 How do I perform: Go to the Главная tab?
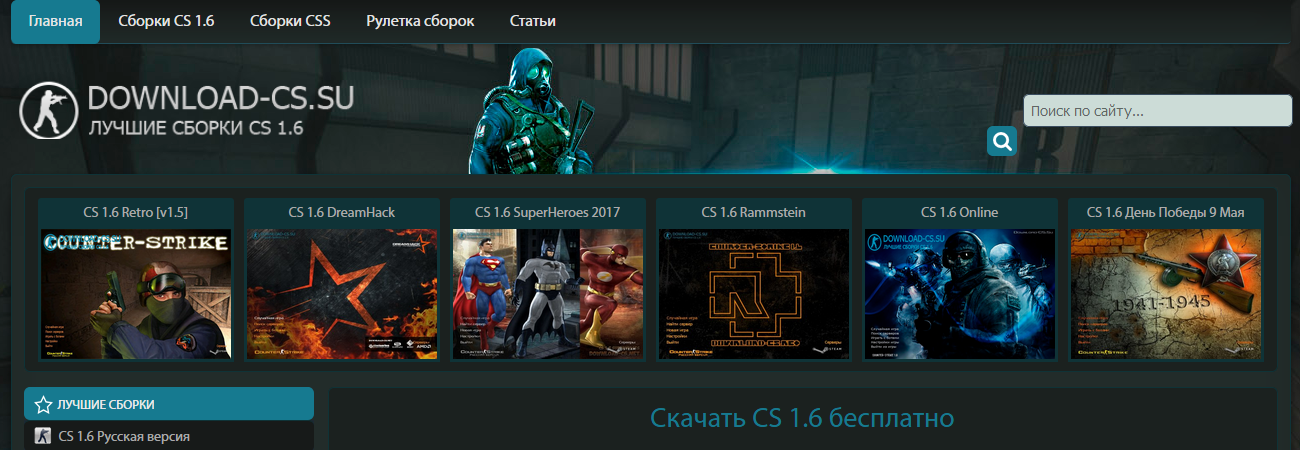click(x=55, y=21)
